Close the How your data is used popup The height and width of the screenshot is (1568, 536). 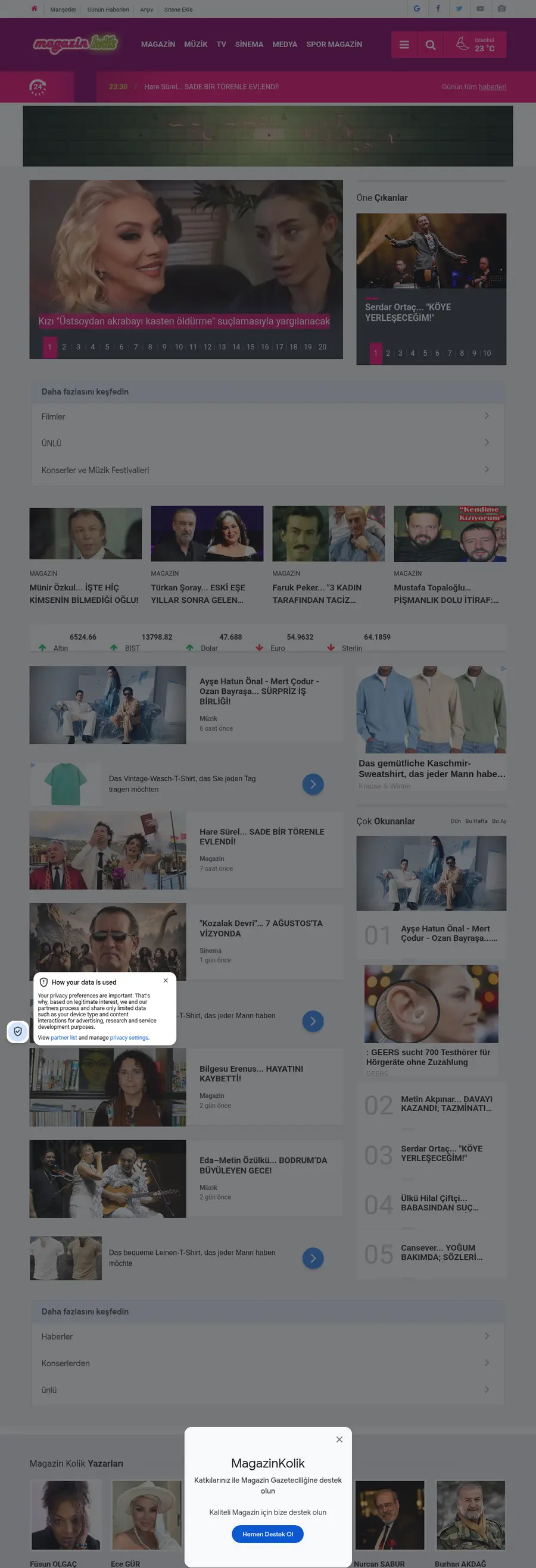[x=166, y=980]
